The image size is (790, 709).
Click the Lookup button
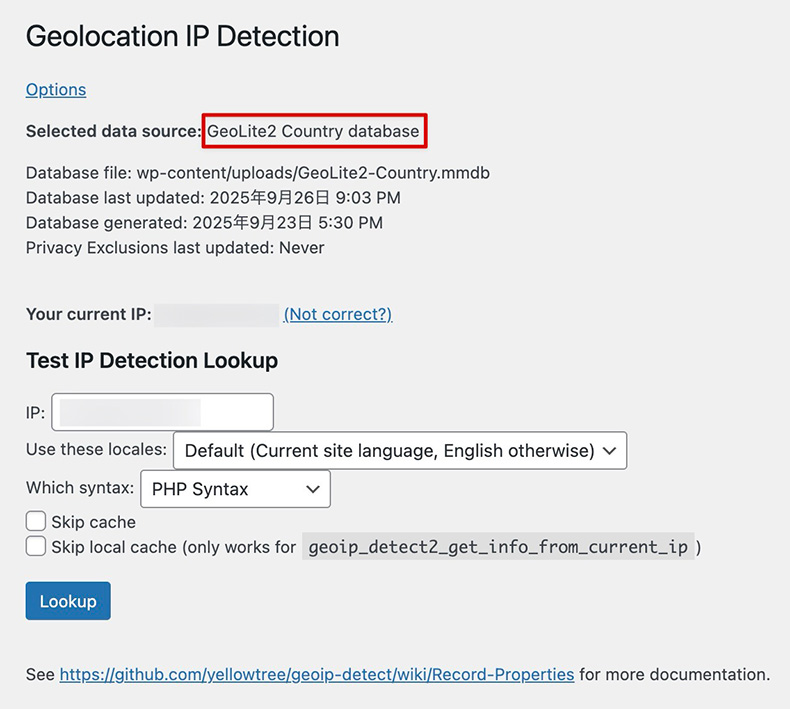(x=68, y=601)
